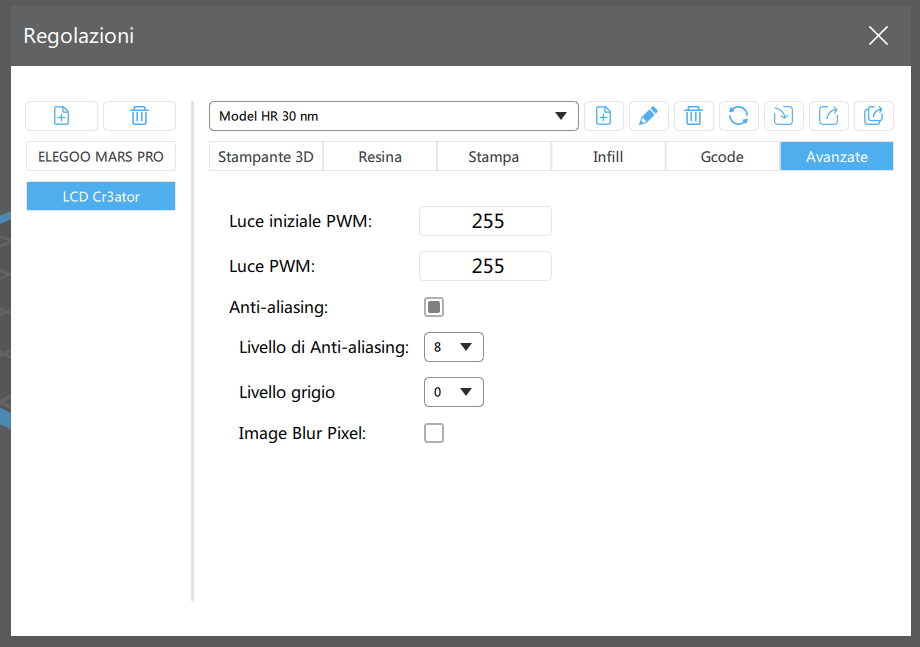Click the pencil icon to rename profile
This screenshot has height=647, width=920.
(x=648, y=116)
